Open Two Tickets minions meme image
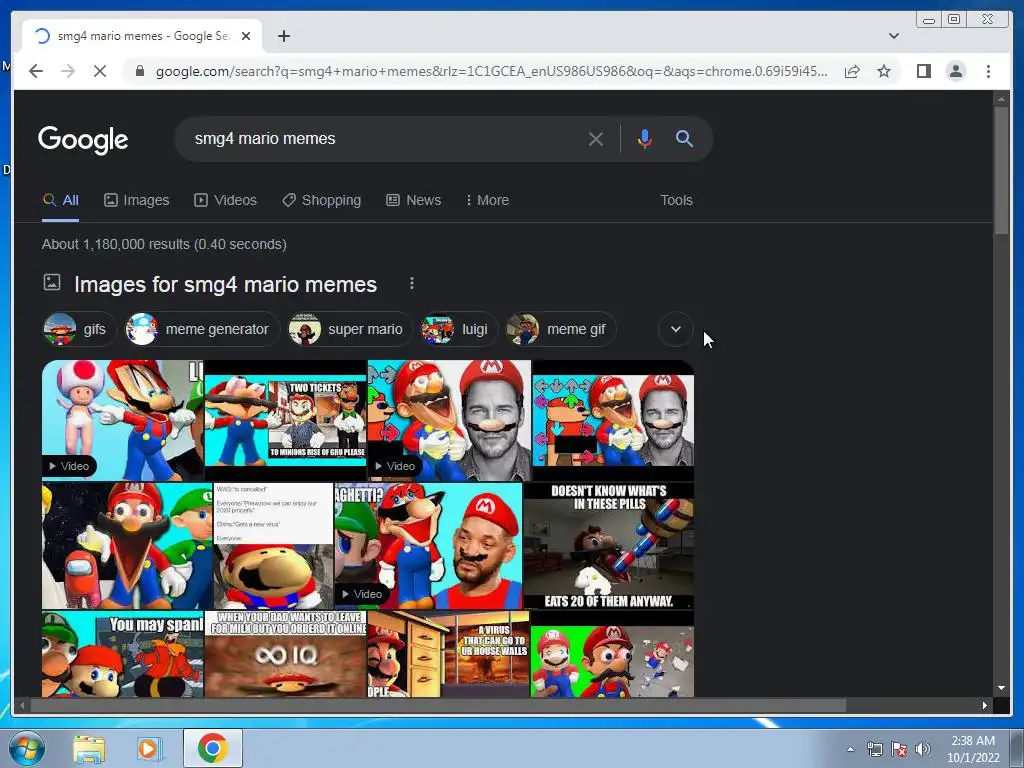This screenshot has height=768, width=1024. [285, 420]
